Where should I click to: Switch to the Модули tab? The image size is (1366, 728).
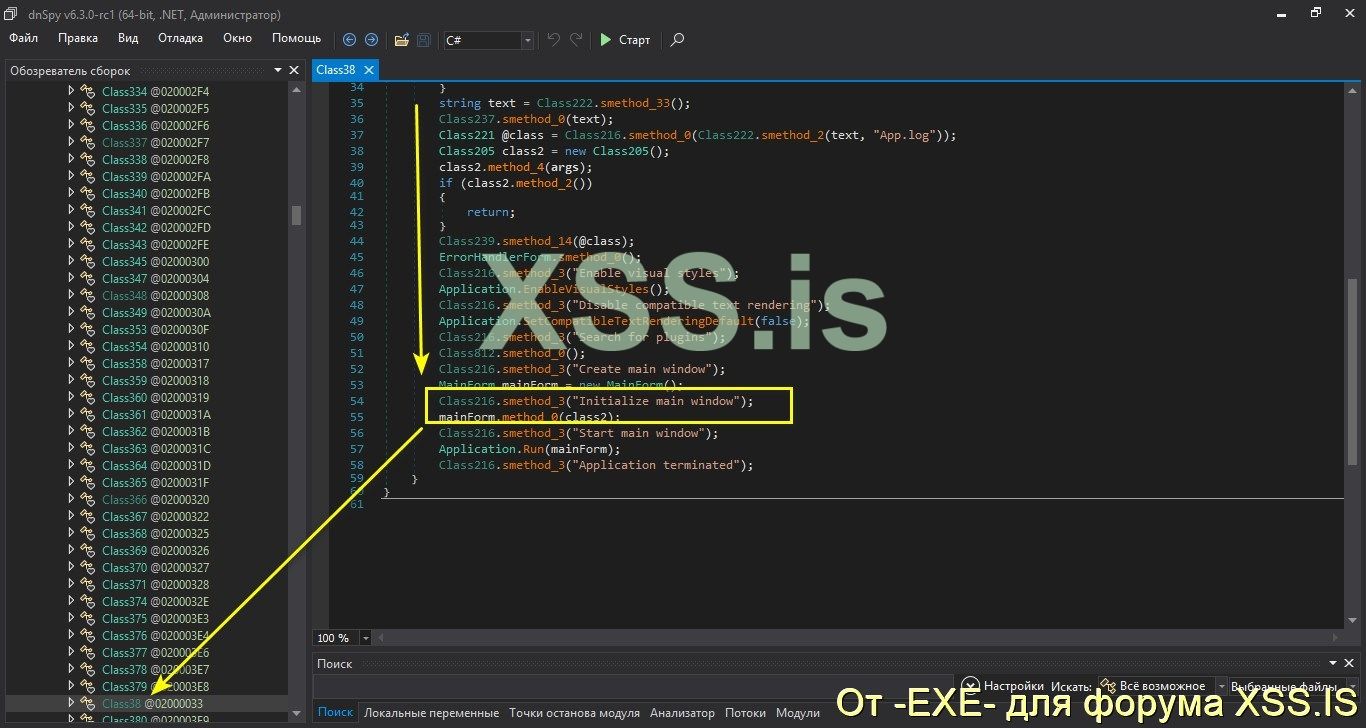pyautogui.click(x=797, y=713)
